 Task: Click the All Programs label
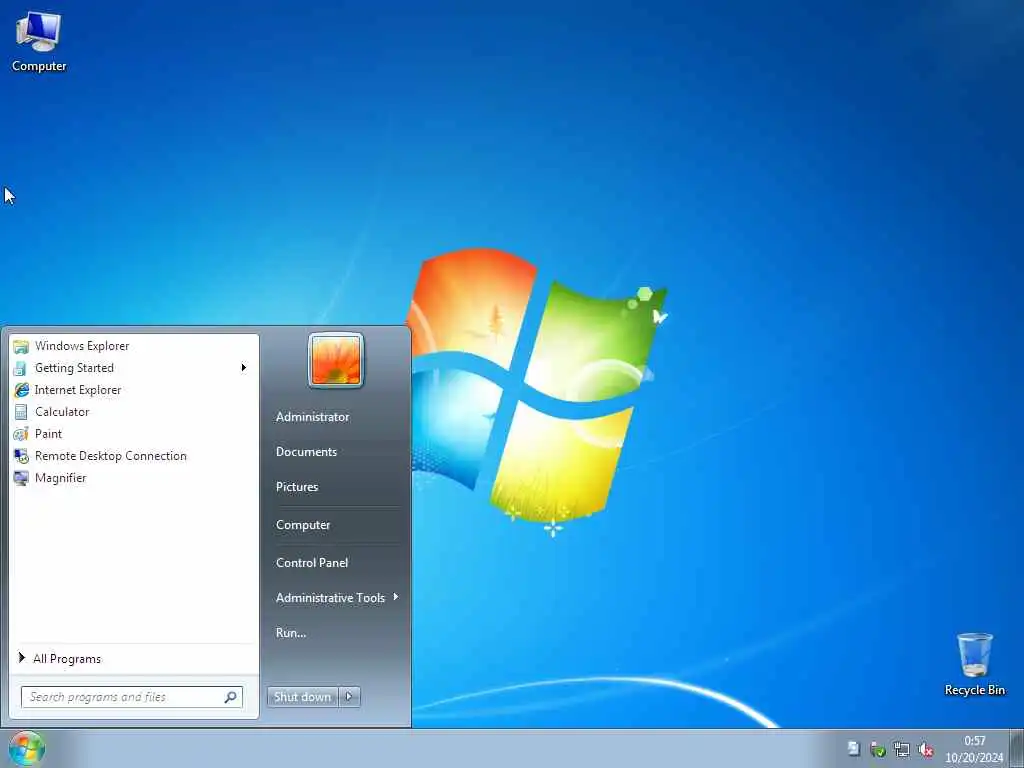click(x=67, y=659)
